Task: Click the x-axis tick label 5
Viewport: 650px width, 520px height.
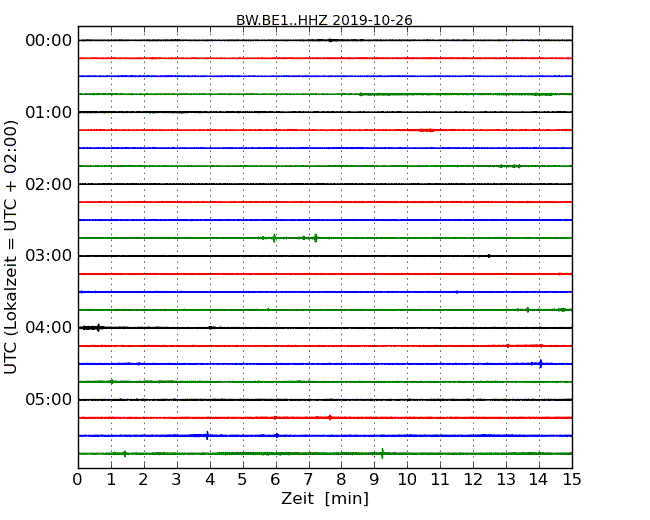Action: coord(243,480)
